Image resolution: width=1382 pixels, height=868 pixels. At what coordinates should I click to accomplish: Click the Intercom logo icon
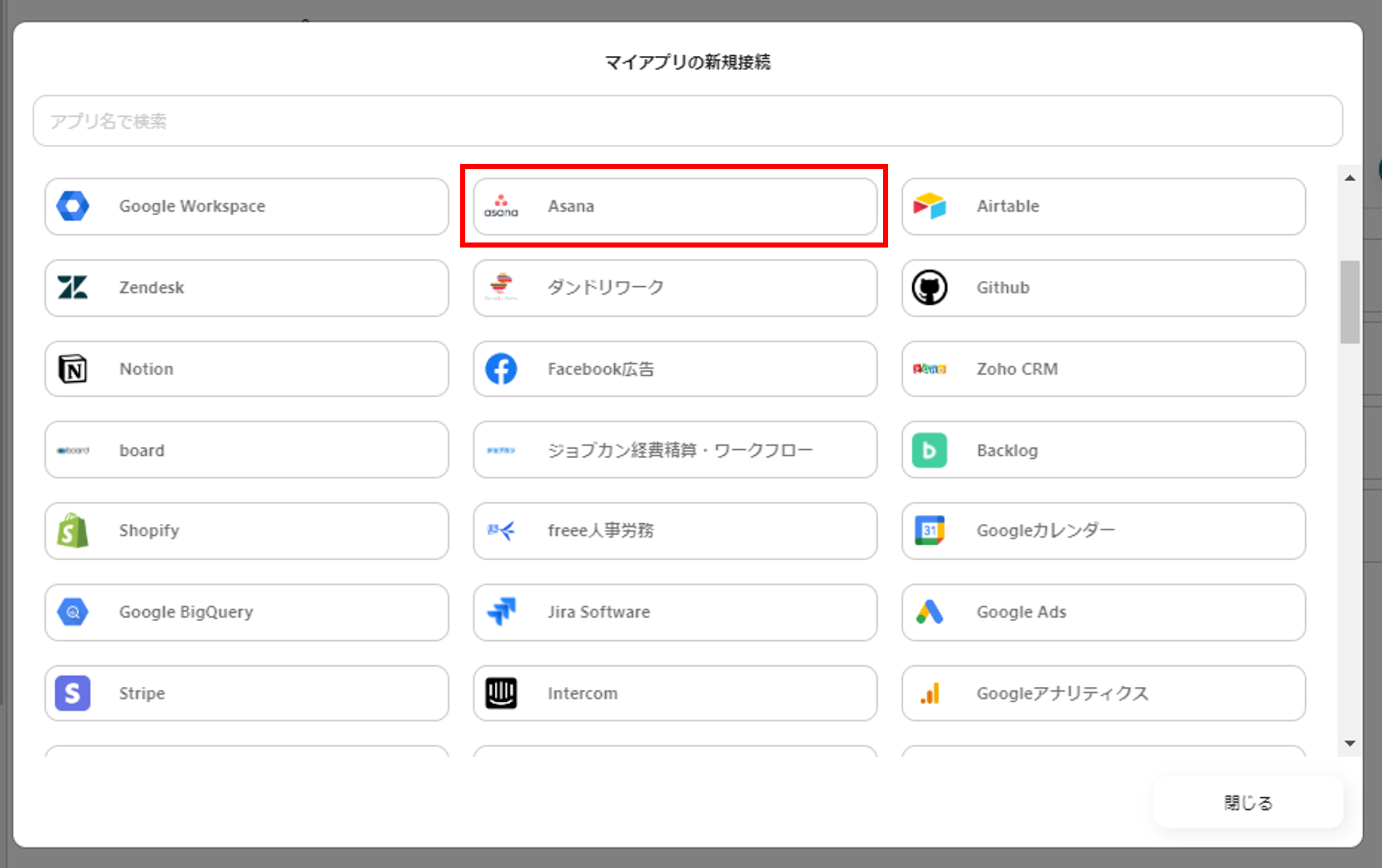pyautogui.click(x=500, y=693)
